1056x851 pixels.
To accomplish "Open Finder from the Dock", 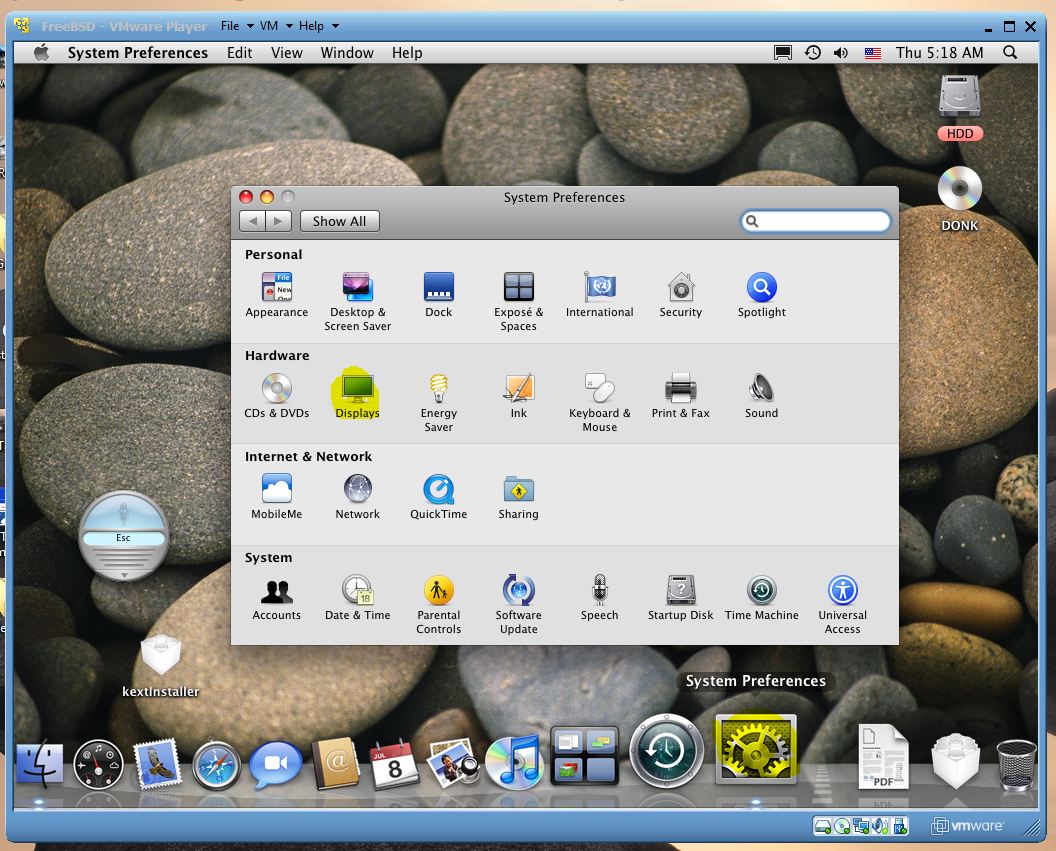I will pos(40,765).
